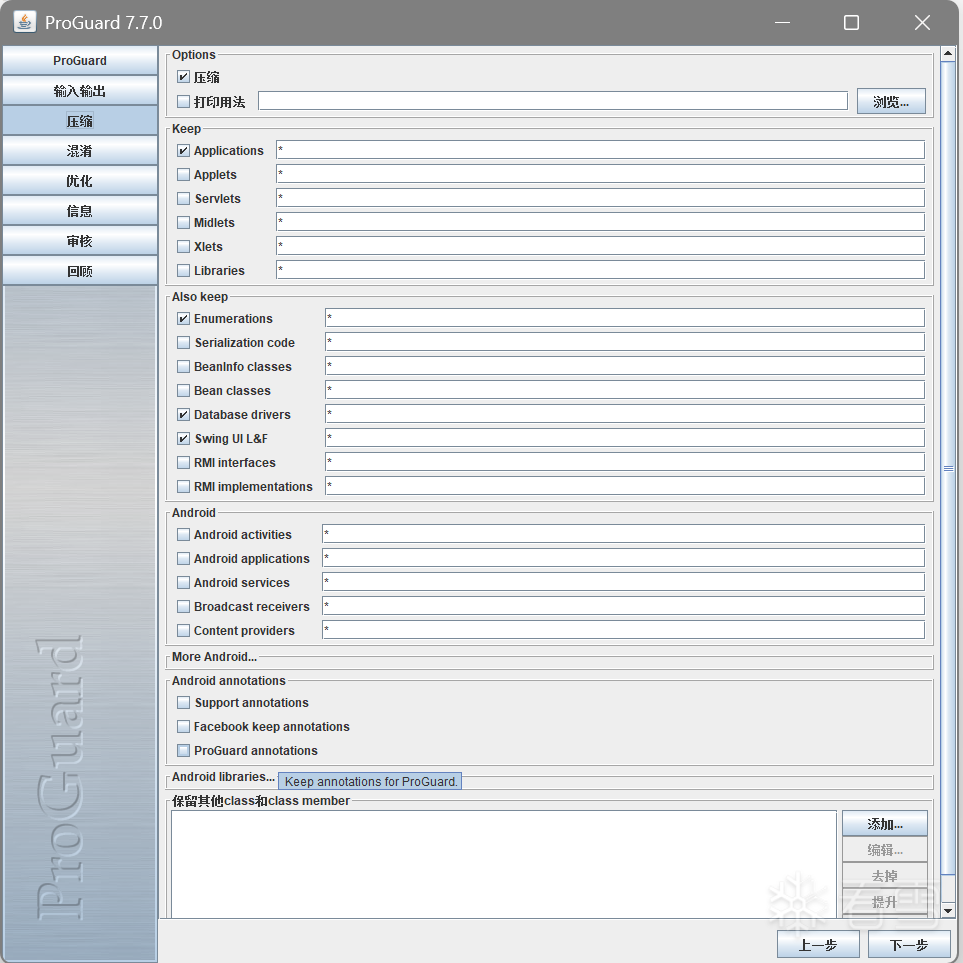Uncheck the Enumerations checkbox

(x=183, y=318)
